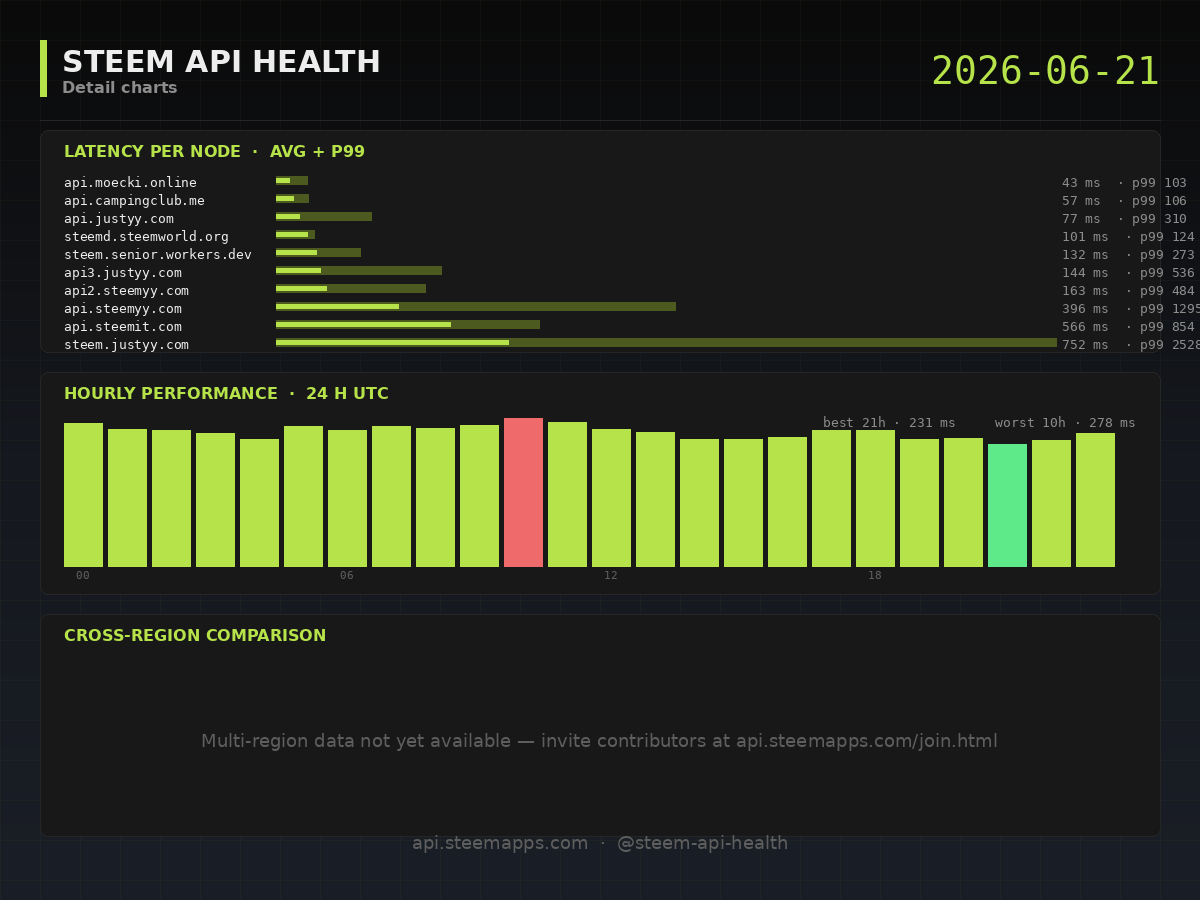This screenshot has width=1200, height=900.
Task: Click the latency bar for api.justyy.com
Action: pyautogui.click(x=324, y=217)
